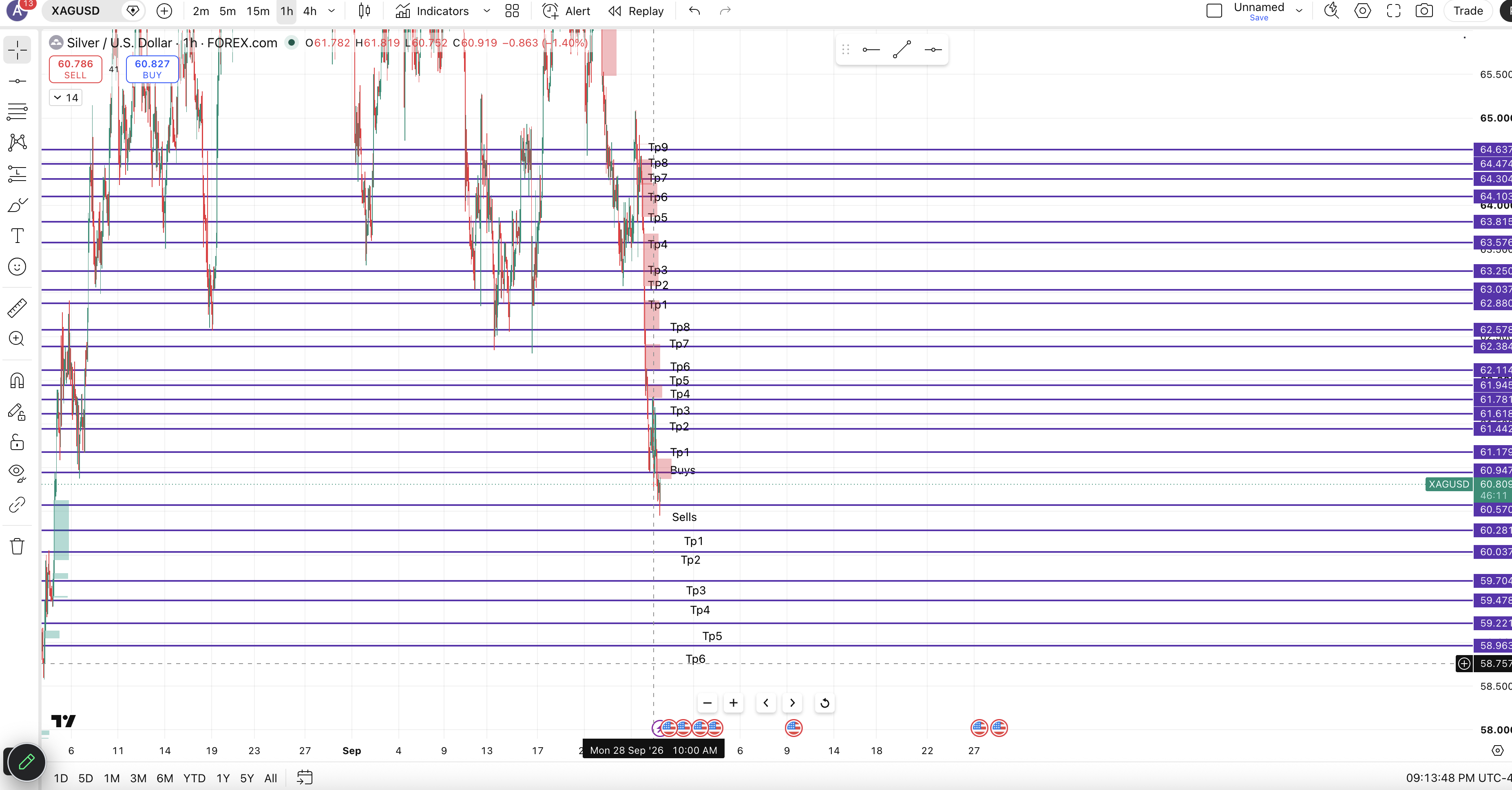Click the price scale plus button at 58.757
The image size is (1512, 790).
point(1464,663)
